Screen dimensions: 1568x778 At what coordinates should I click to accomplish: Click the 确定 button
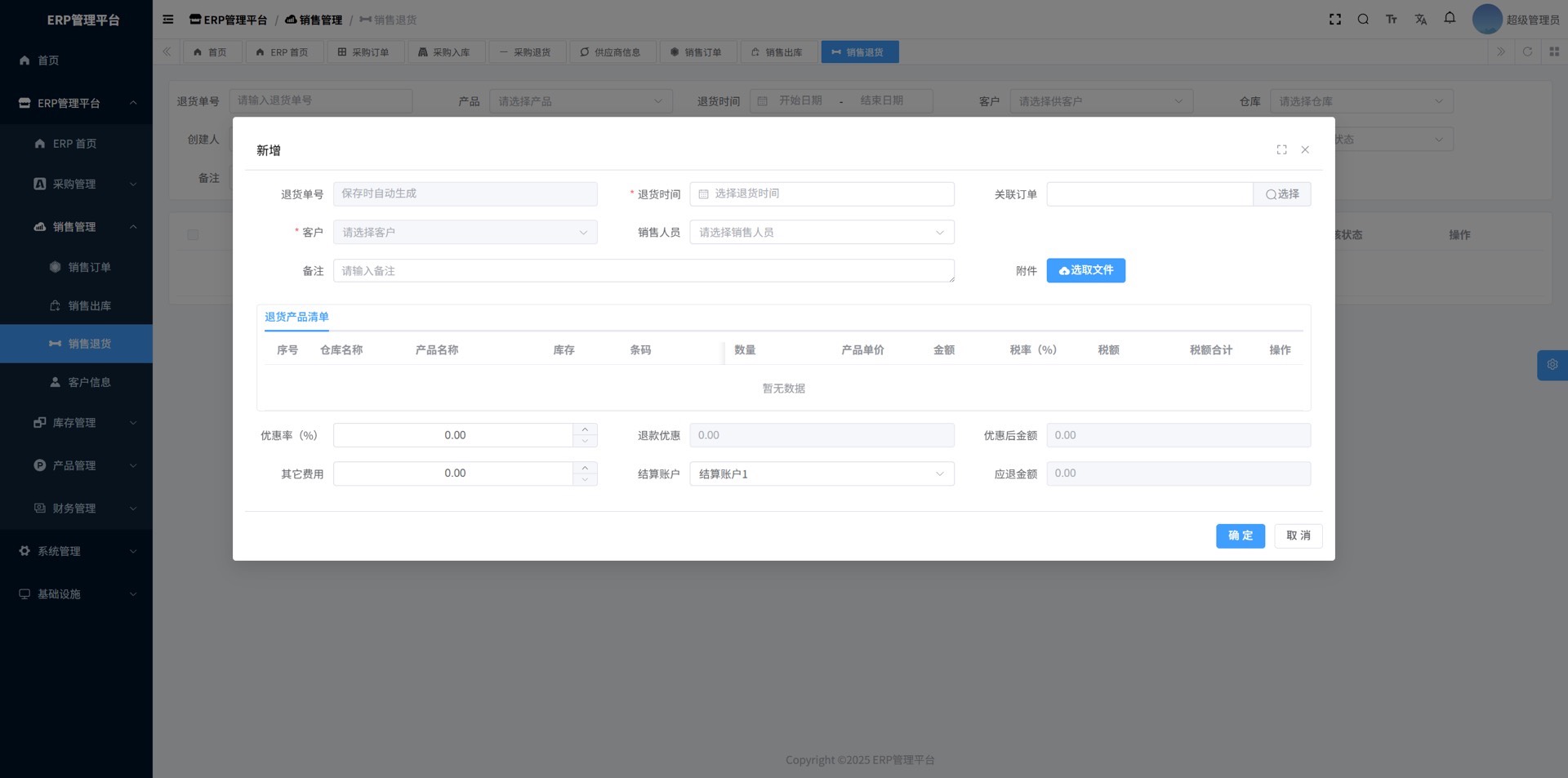[1240, 536]
